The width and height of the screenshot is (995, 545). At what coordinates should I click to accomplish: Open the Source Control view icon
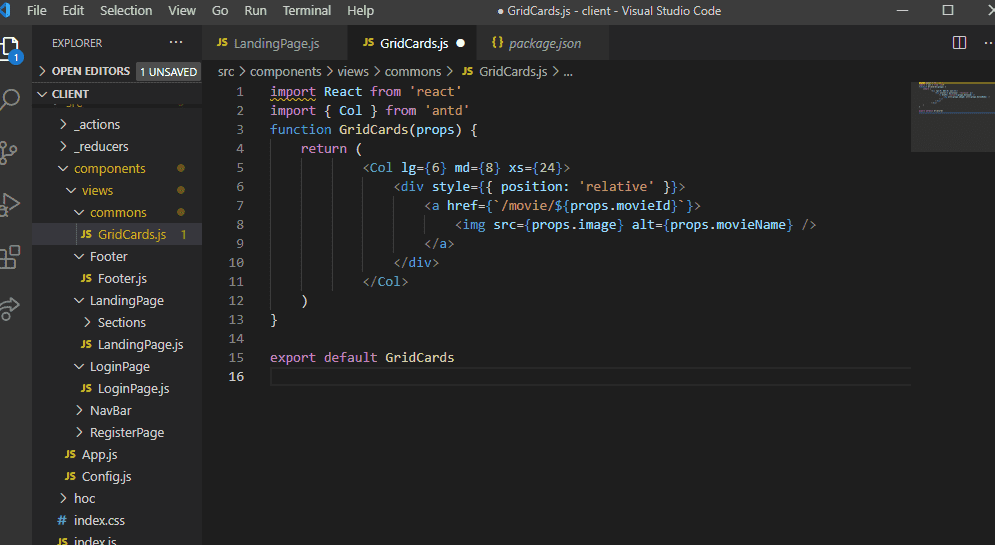coord(11,152)
